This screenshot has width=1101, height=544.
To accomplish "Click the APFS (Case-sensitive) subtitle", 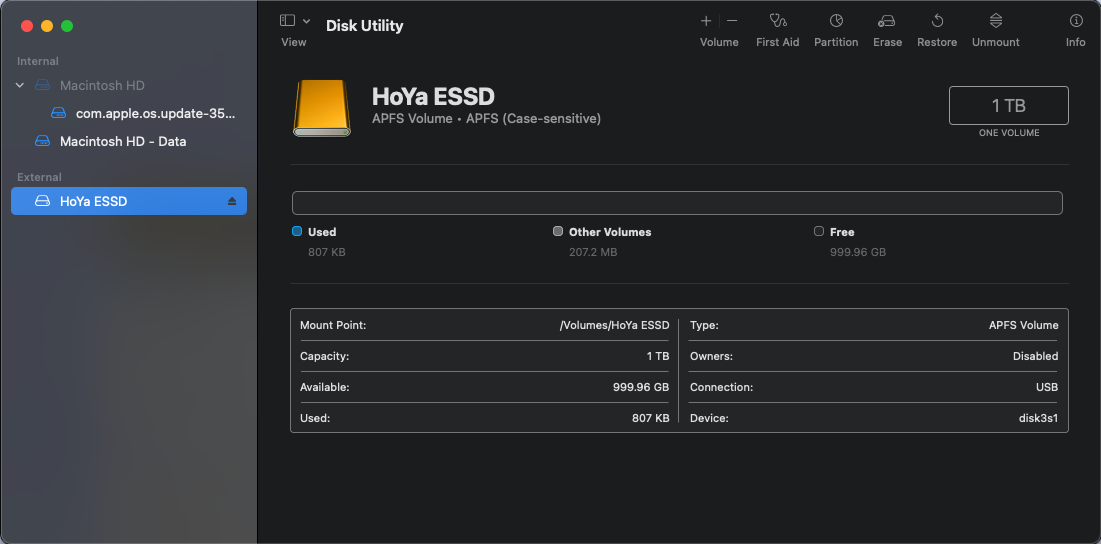I will click(x=534, y=119).
